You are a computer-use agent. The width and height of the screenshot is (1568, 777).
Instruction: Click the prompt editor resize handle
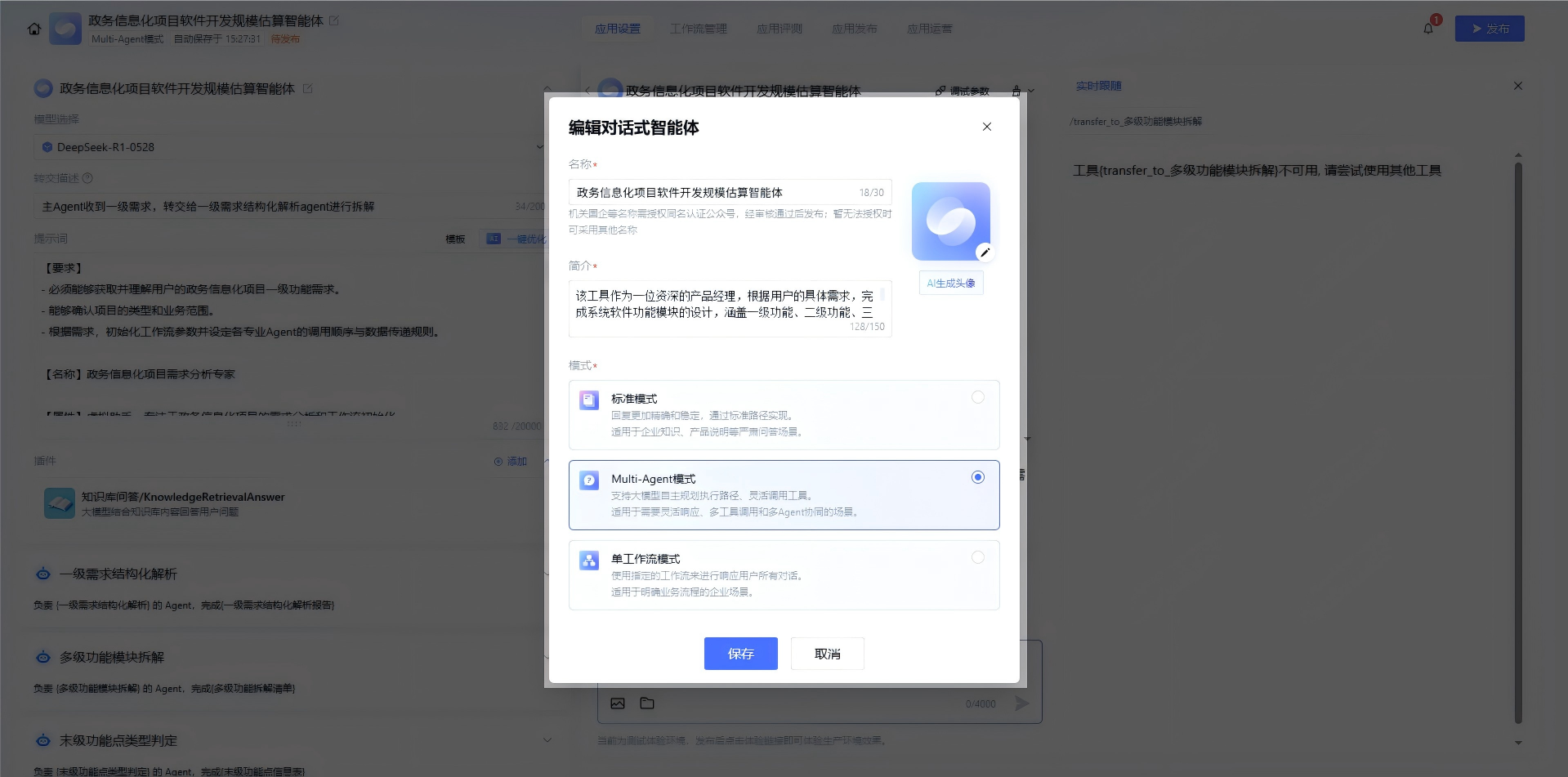coord(294,424)
